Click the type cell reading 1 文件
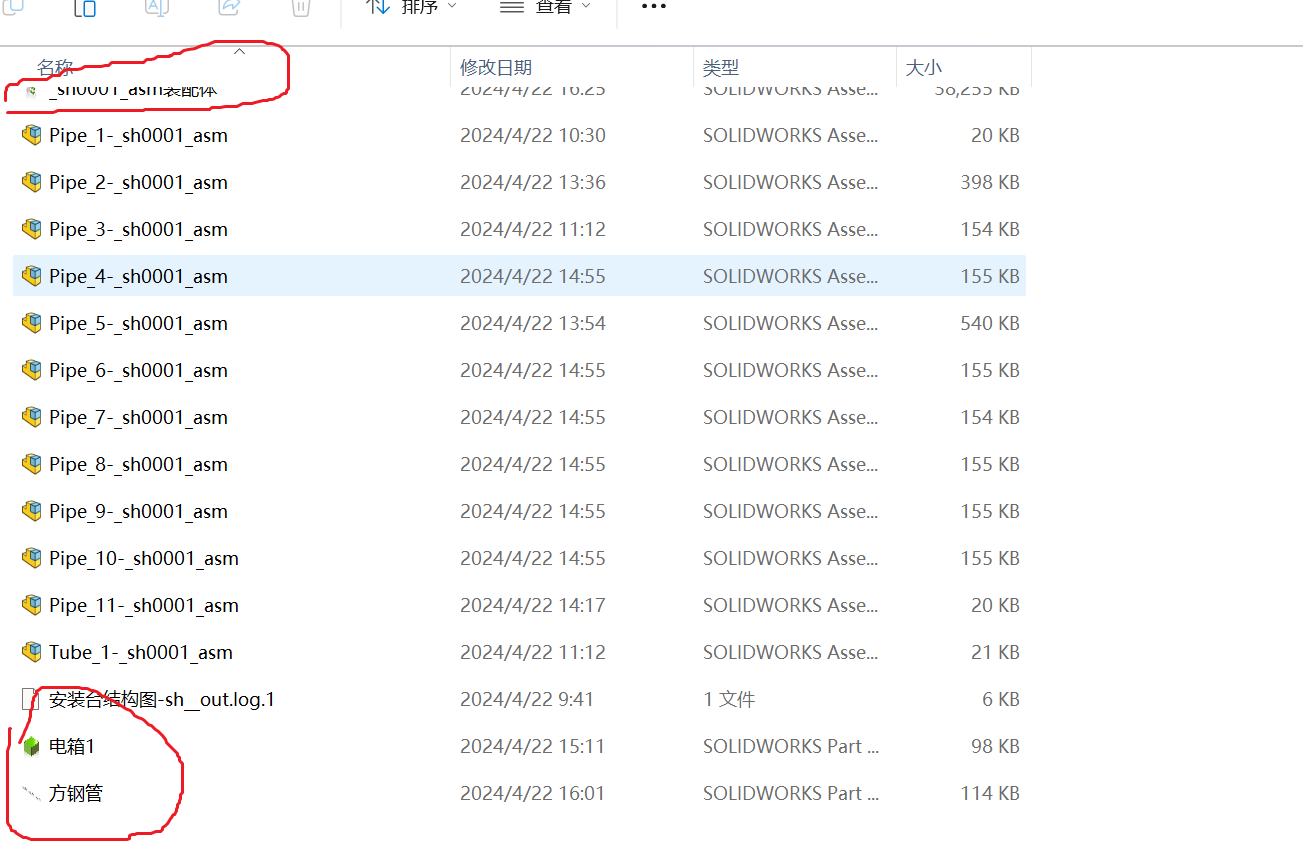 [x=729, y=699]
